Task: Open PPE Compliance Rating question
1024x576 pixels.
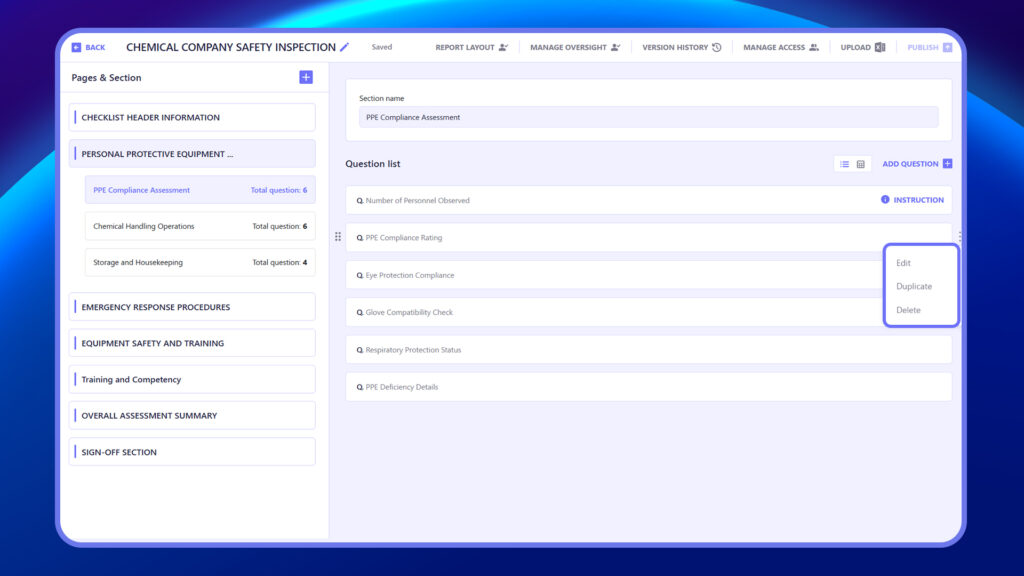Action: [648, 238]
